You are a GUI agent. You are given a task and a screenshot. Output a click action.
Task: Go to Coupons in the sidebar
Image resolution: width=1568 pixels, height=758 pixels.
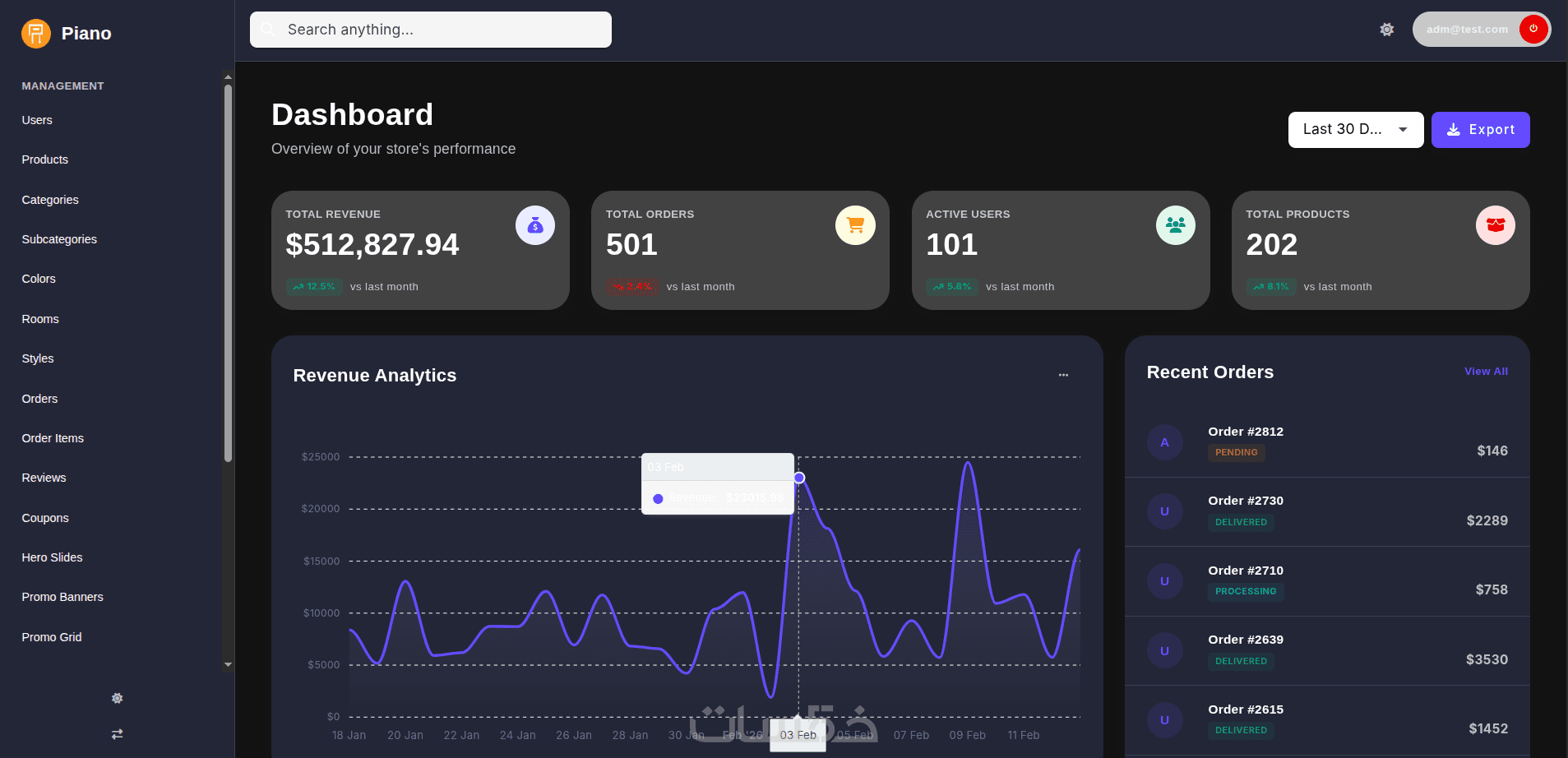[45, 518]
